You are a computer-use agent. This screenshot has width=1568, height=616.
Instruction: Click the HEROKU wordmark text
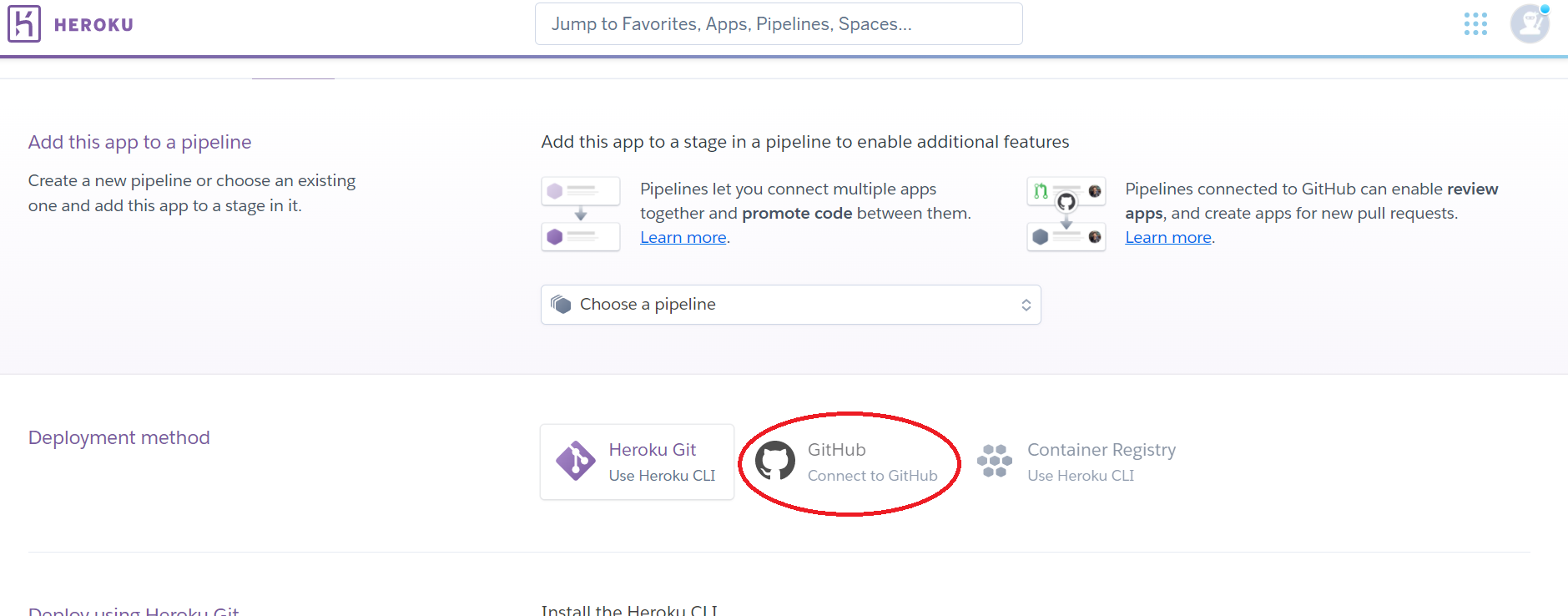point(93,25)
